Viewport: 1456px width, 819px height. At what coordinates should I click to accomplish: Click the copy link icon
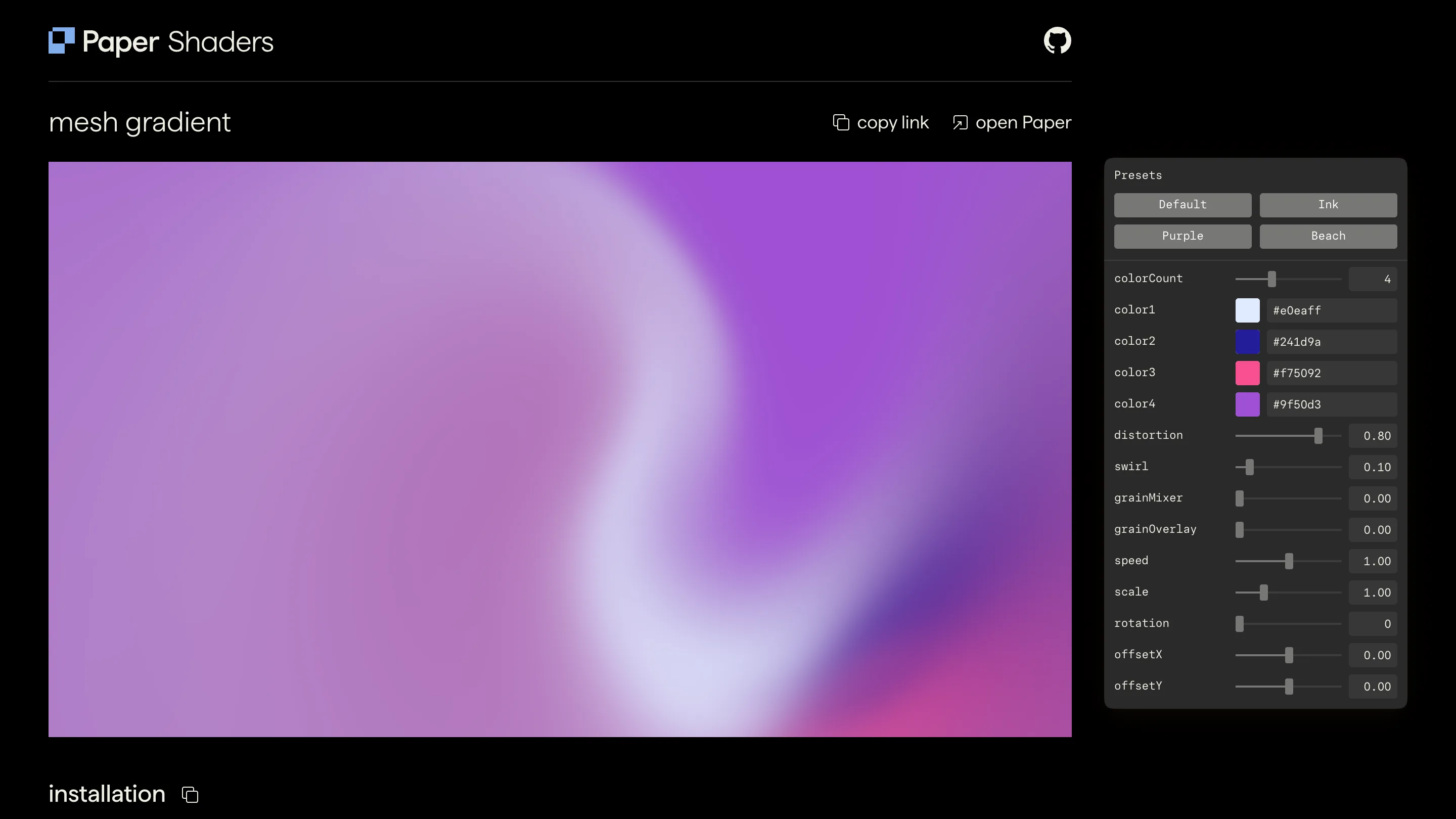coord(841,122)
